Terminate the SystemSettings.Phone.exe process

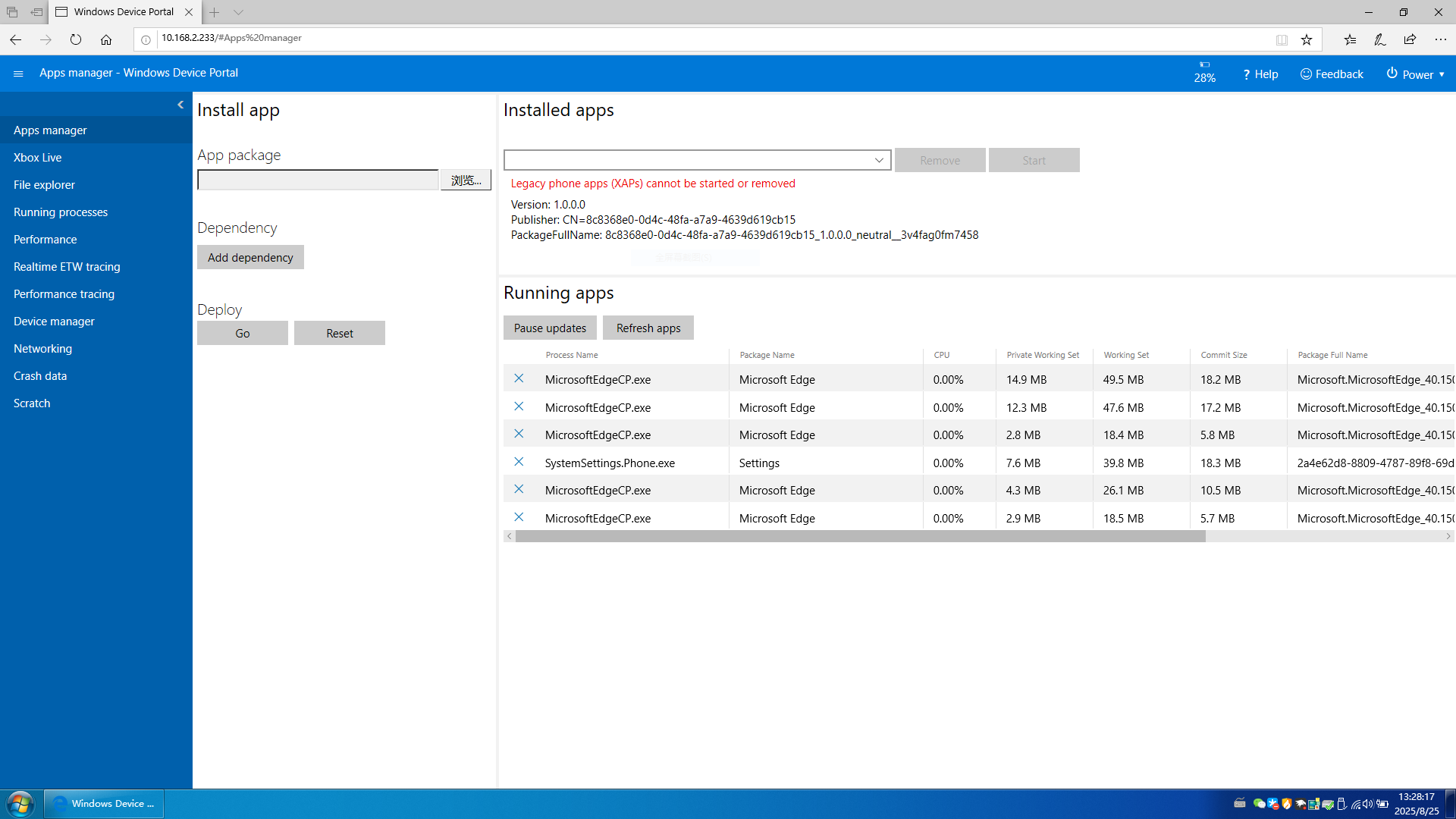coord(519,462)
